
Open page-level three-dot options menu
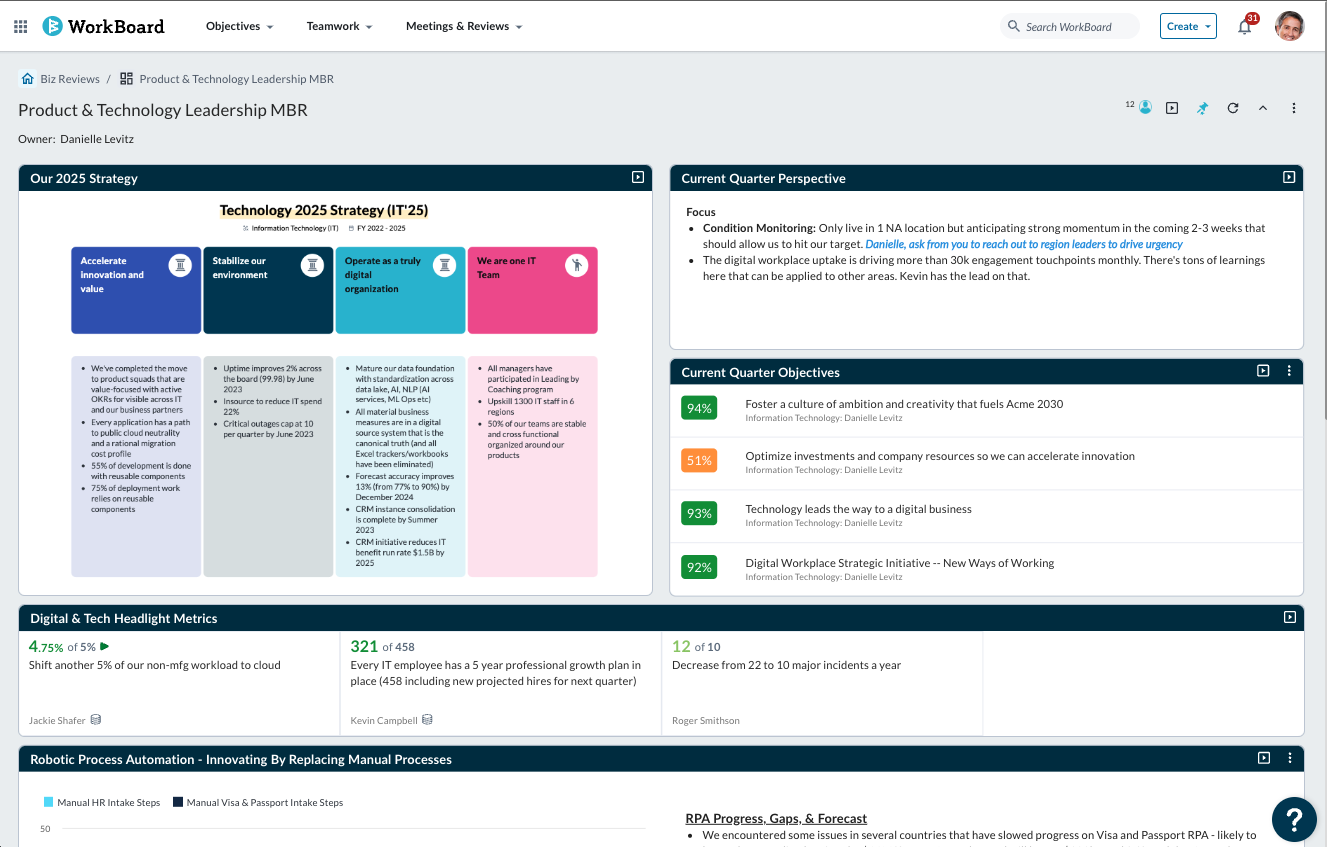[x=1293, y=108]
